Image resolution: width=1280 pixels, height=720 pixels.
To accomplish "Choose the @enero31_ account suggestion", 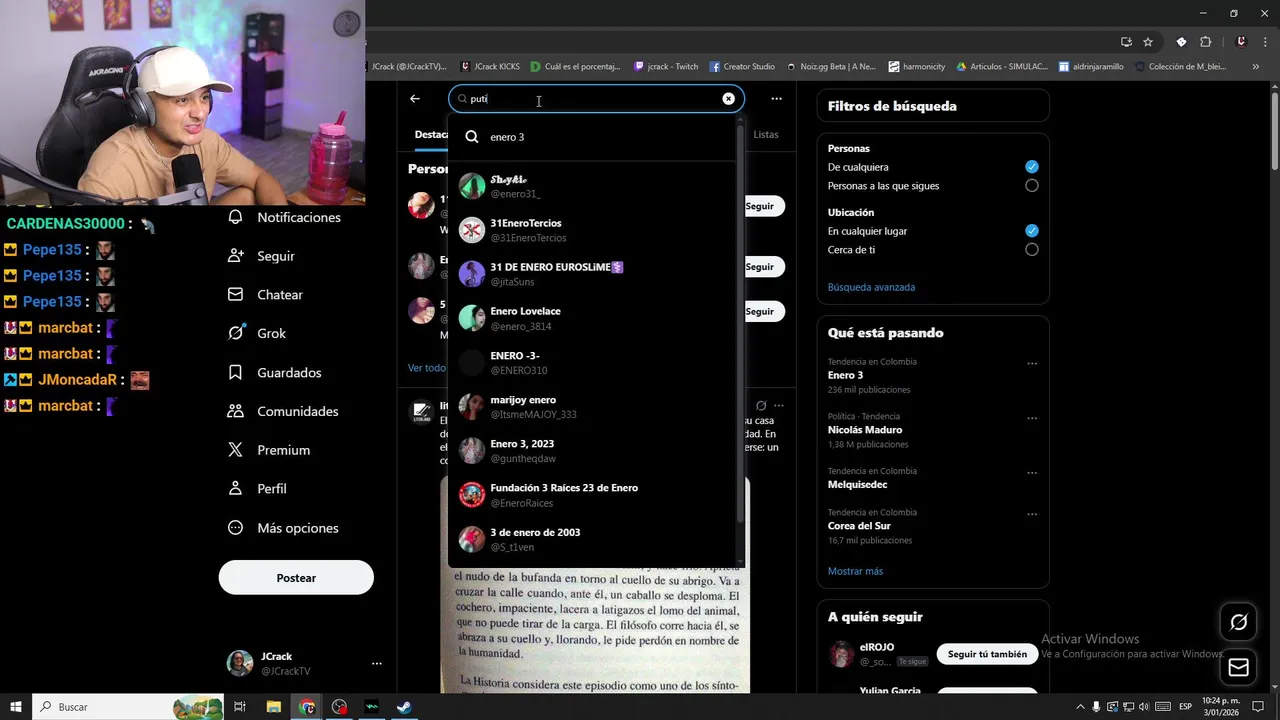I will (592, 186).
